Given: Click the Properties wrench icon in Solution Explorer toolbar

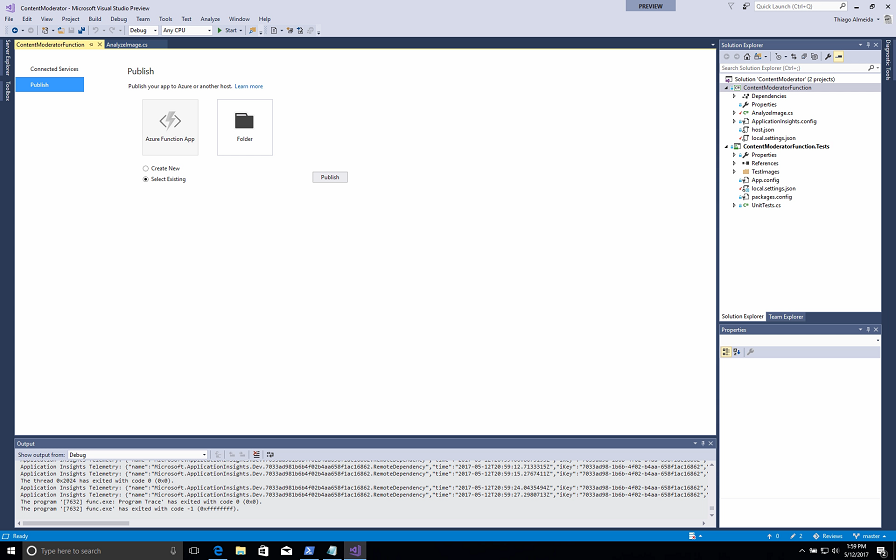Looking at the screenshot, I should click(x=828, y=57).
